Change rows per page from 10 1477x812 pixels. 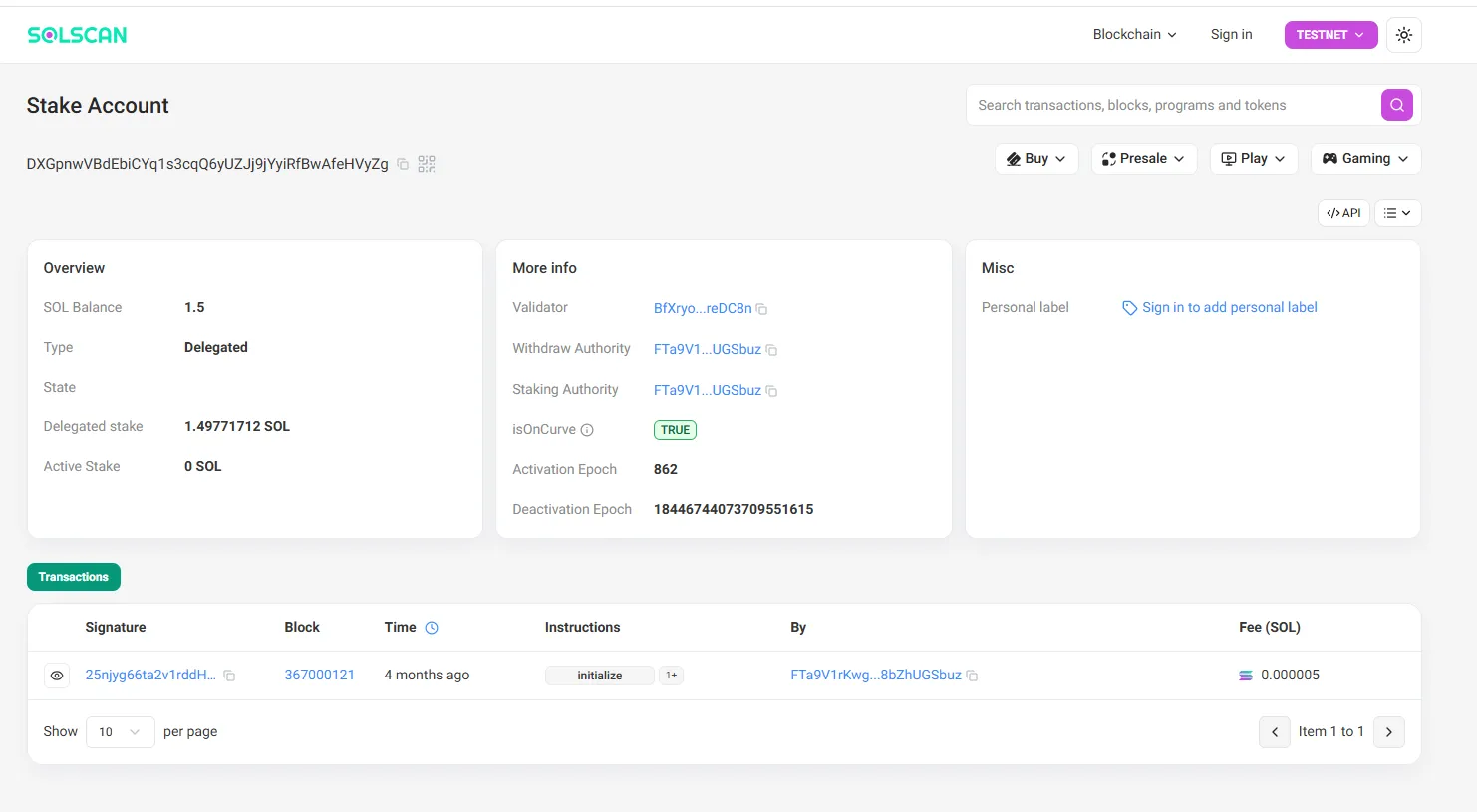pyautogui.click(x=120, y=732)
